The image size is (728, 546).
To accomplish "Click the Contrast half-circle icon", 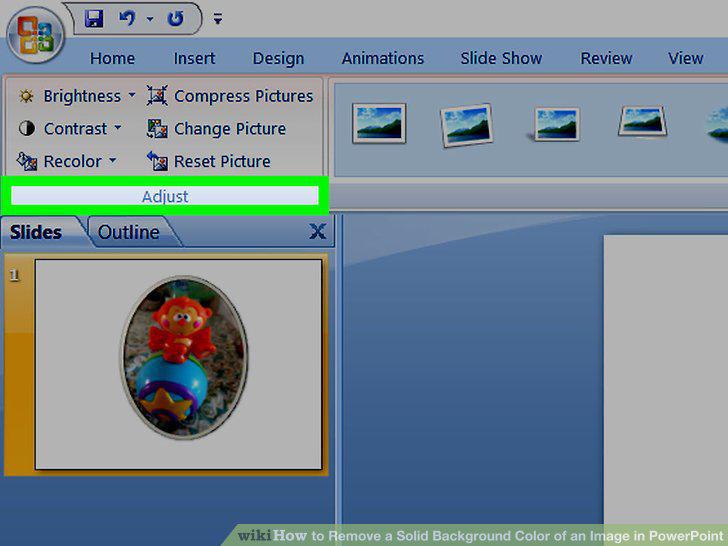I will 26,128.
